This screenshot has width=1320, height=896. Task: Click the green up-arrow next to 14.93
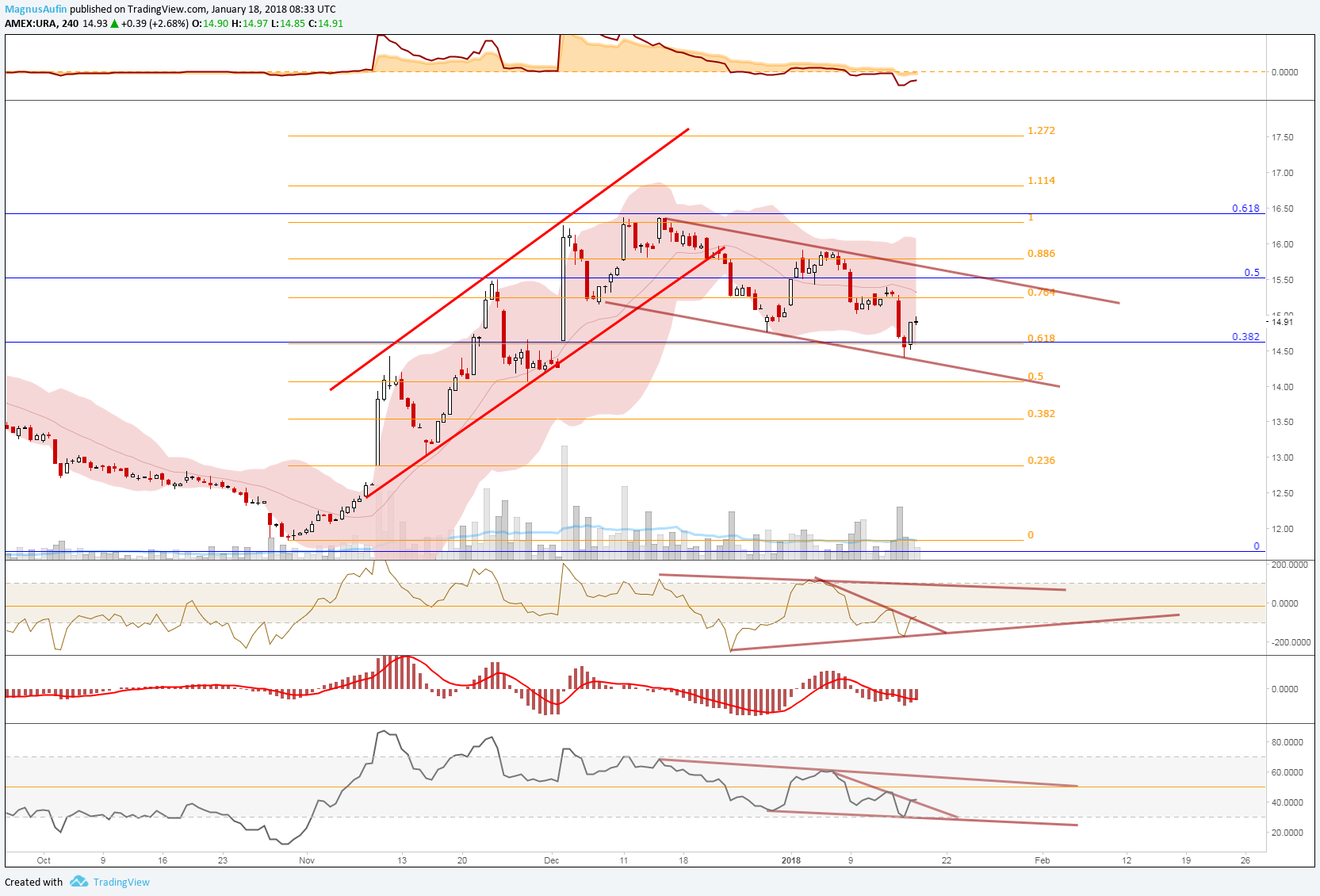[x=114, y=24]
